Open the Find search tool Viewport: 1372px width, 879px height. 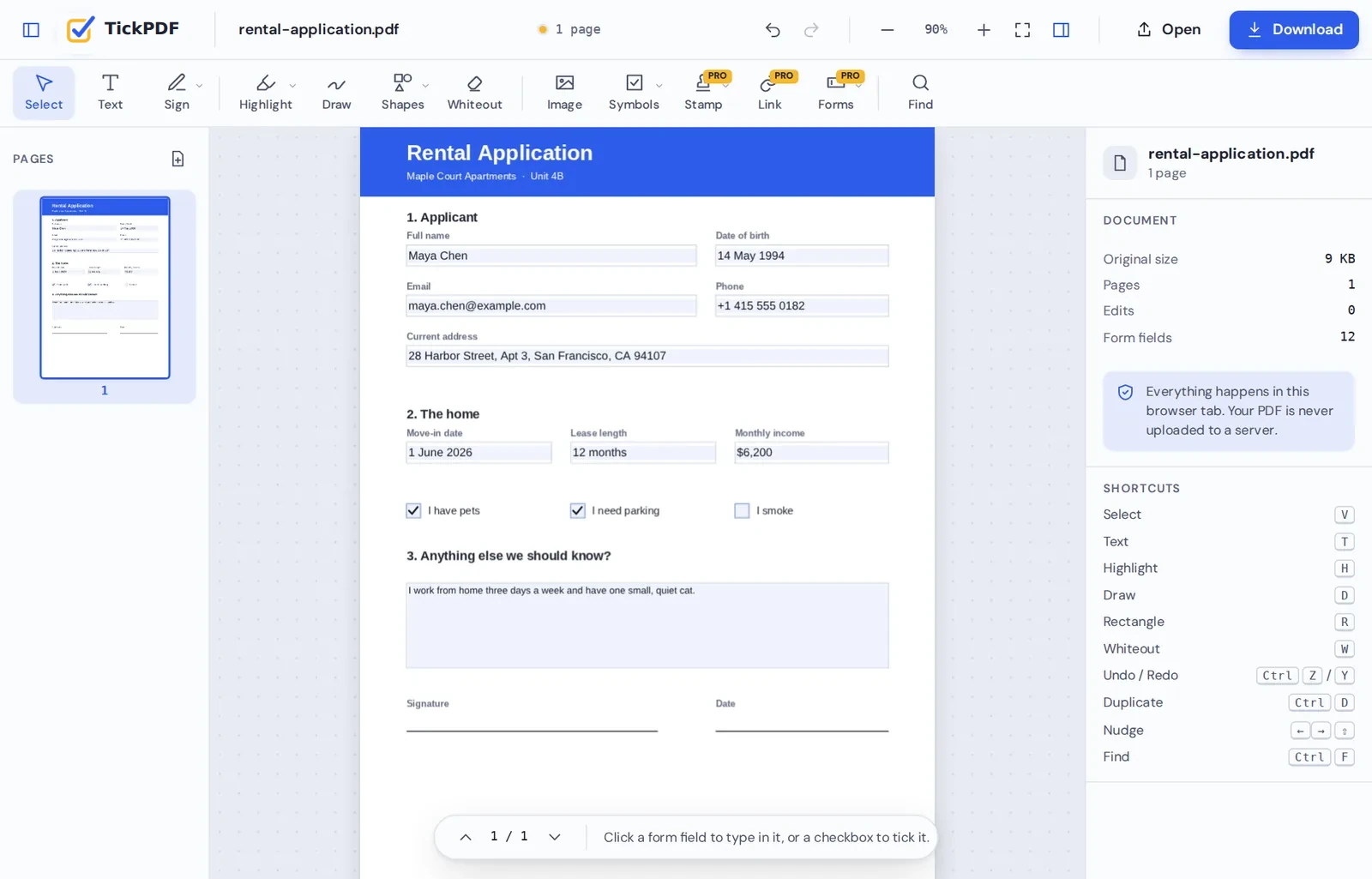[x=920, y=93]
